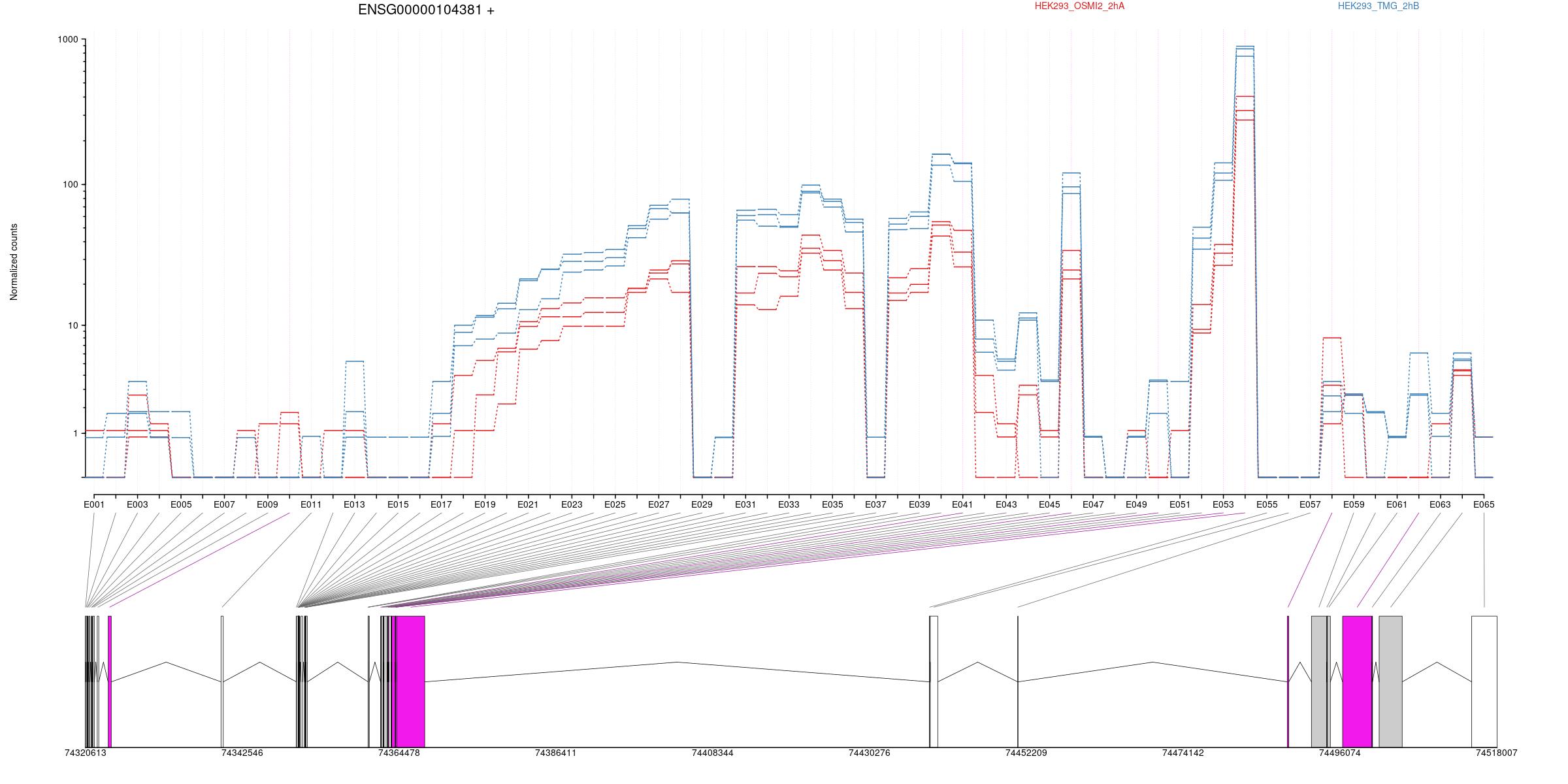1568x784 pixels.
Task: Click exon label E011
Action: [x=311, y=504]
